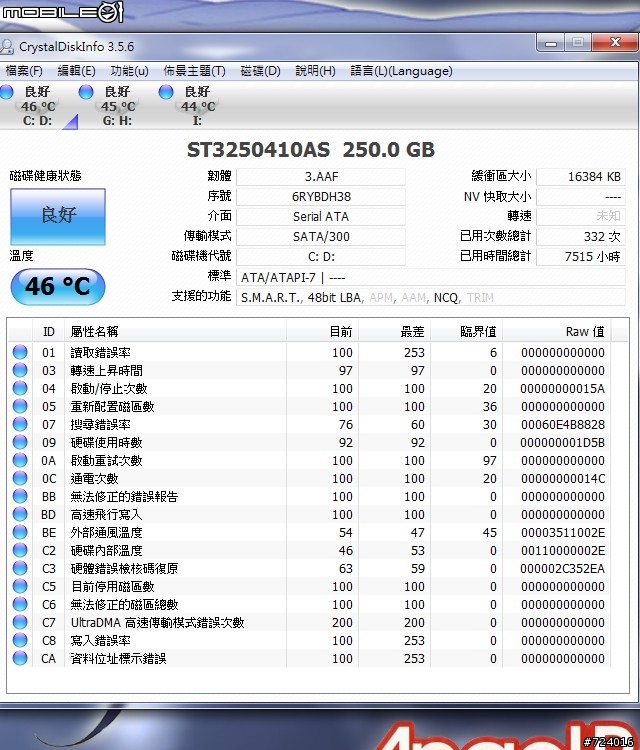Click the Raw 值 column header
Image resolution: width=640 pixels, height=750 pixels.
click(x=557, y=331)
